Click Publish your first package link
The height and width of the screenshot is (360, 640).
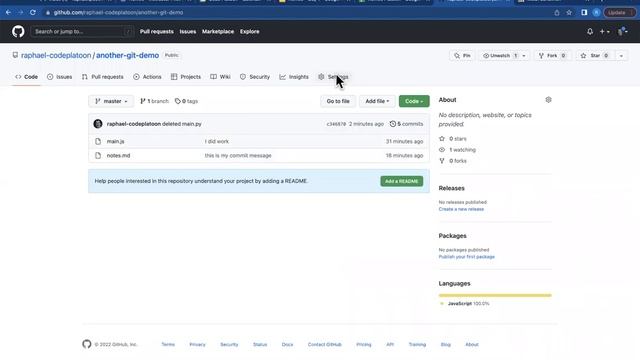point(467,257)
